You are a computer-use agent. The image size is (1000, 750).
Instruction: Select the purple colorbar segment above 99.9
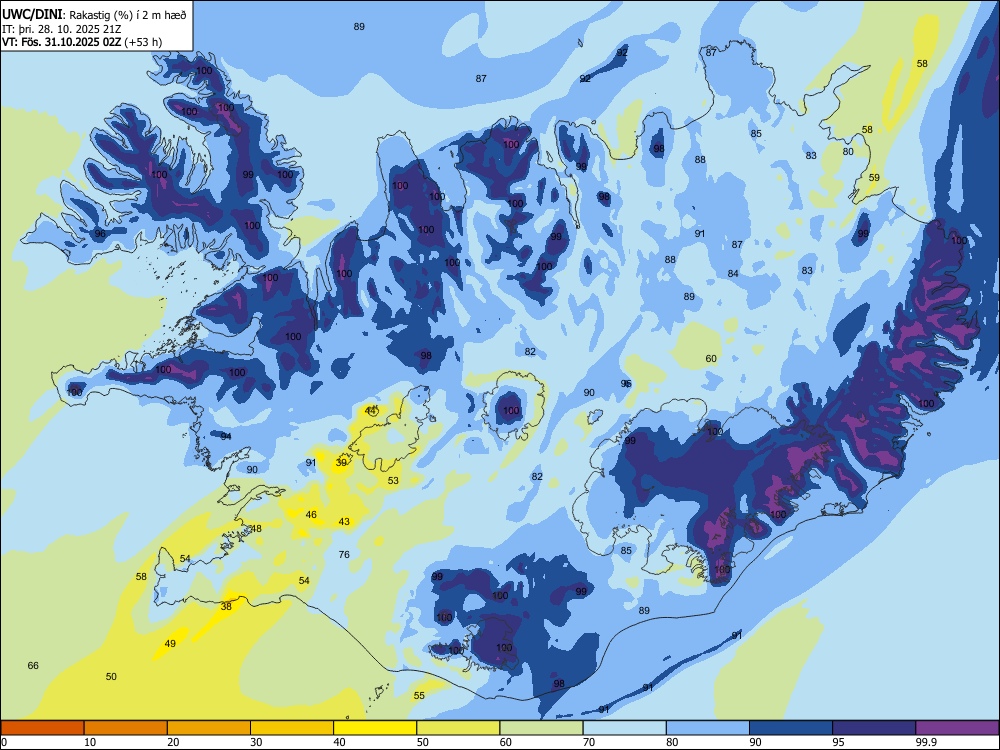click(x=957, y=728)
